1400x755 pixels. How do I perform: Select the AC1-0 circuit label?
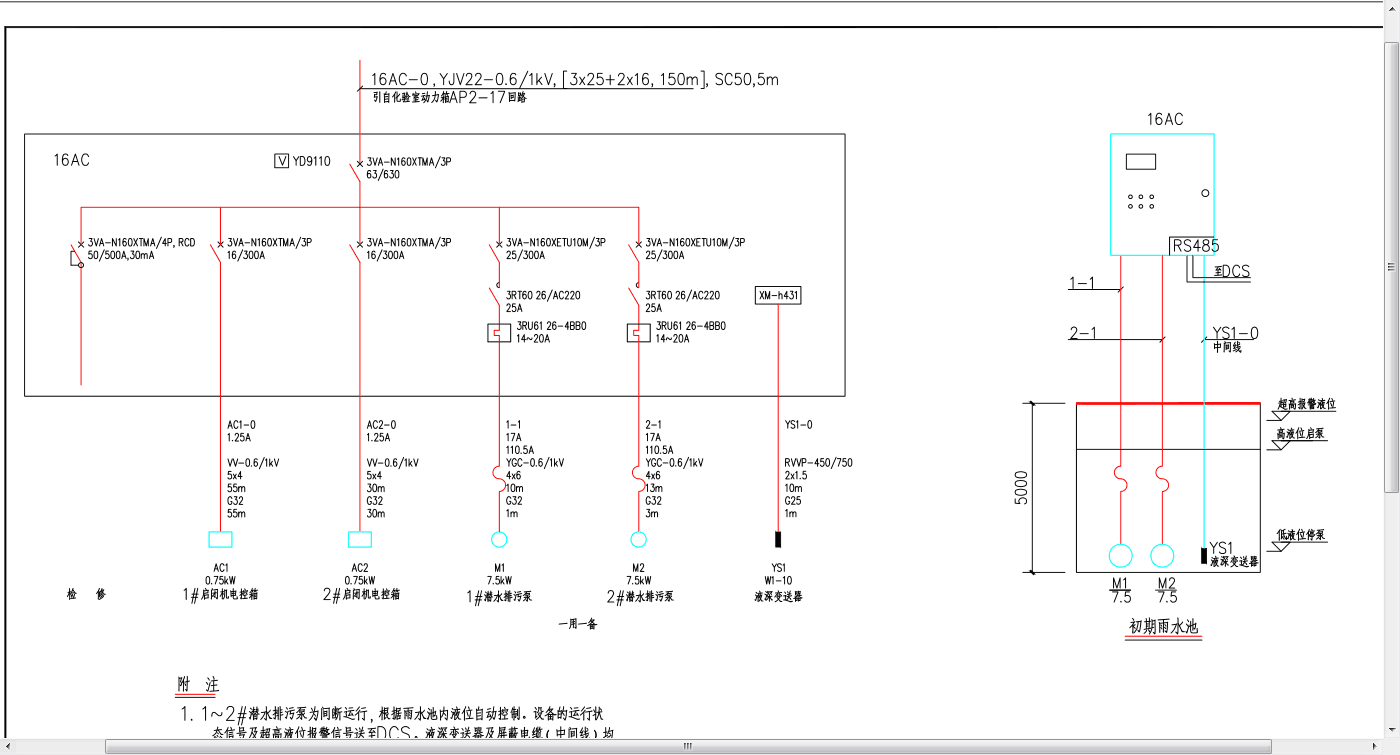coord(242,424)
